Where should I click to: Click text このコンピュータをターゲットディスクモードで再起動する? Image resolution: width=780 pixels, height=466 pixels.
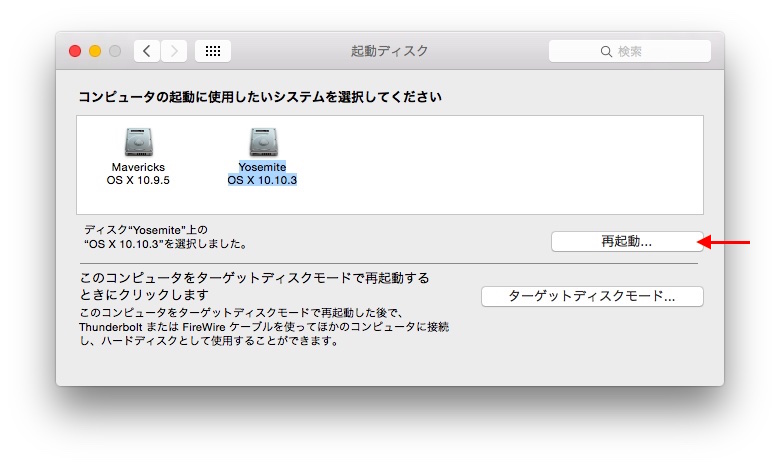click(x=254, y=278)
